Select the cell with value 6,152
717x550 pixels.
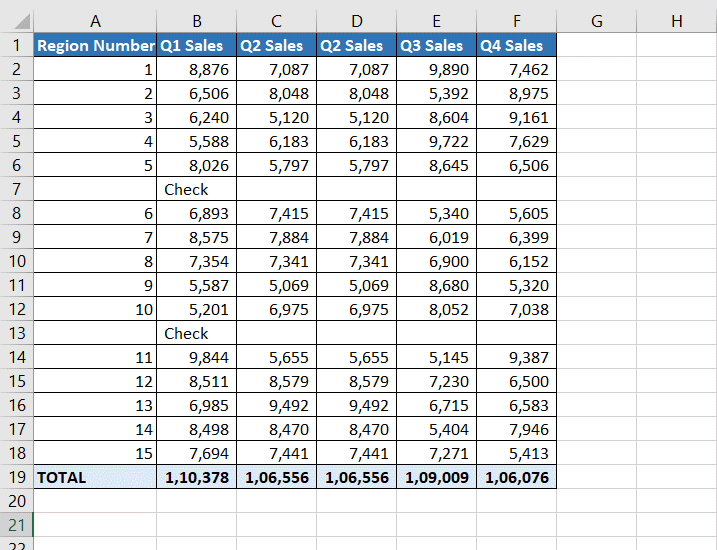point(517,261)
